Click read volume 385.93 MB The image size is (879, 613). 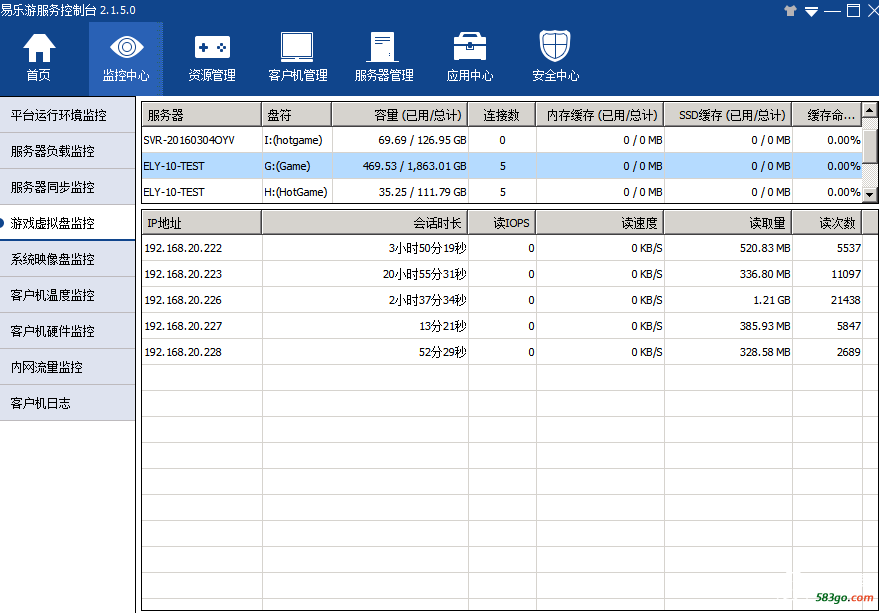pos(765,326)
